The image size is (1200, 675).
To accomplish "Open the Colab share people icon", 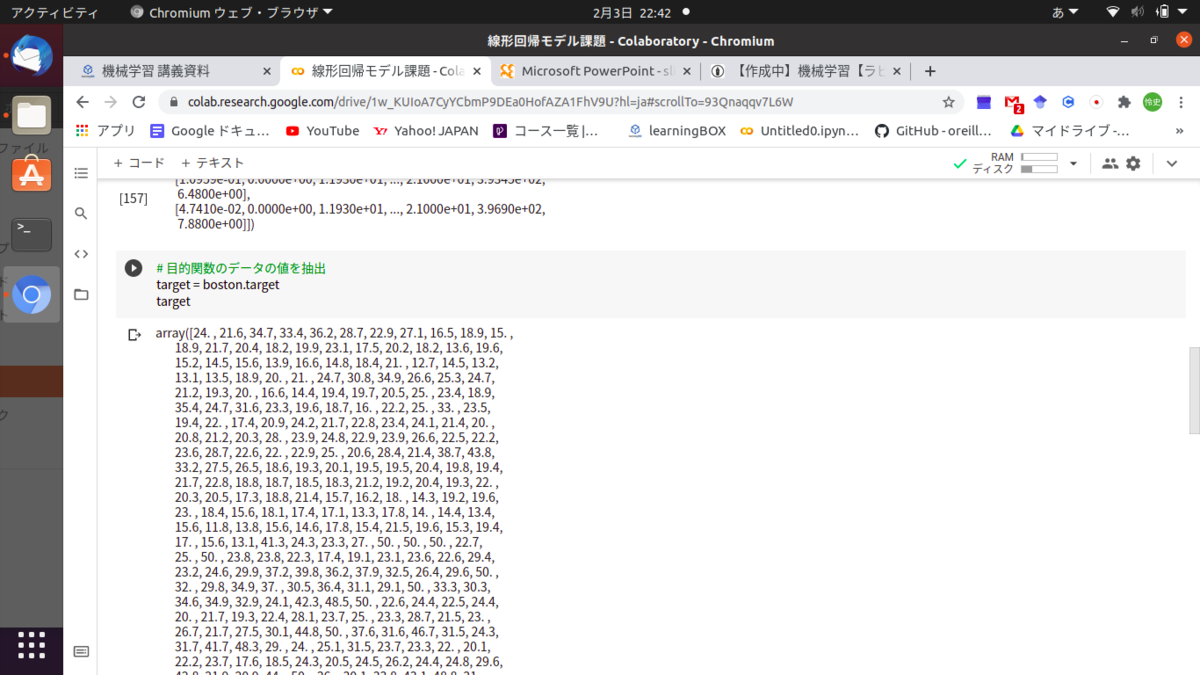I will 1110,163.
